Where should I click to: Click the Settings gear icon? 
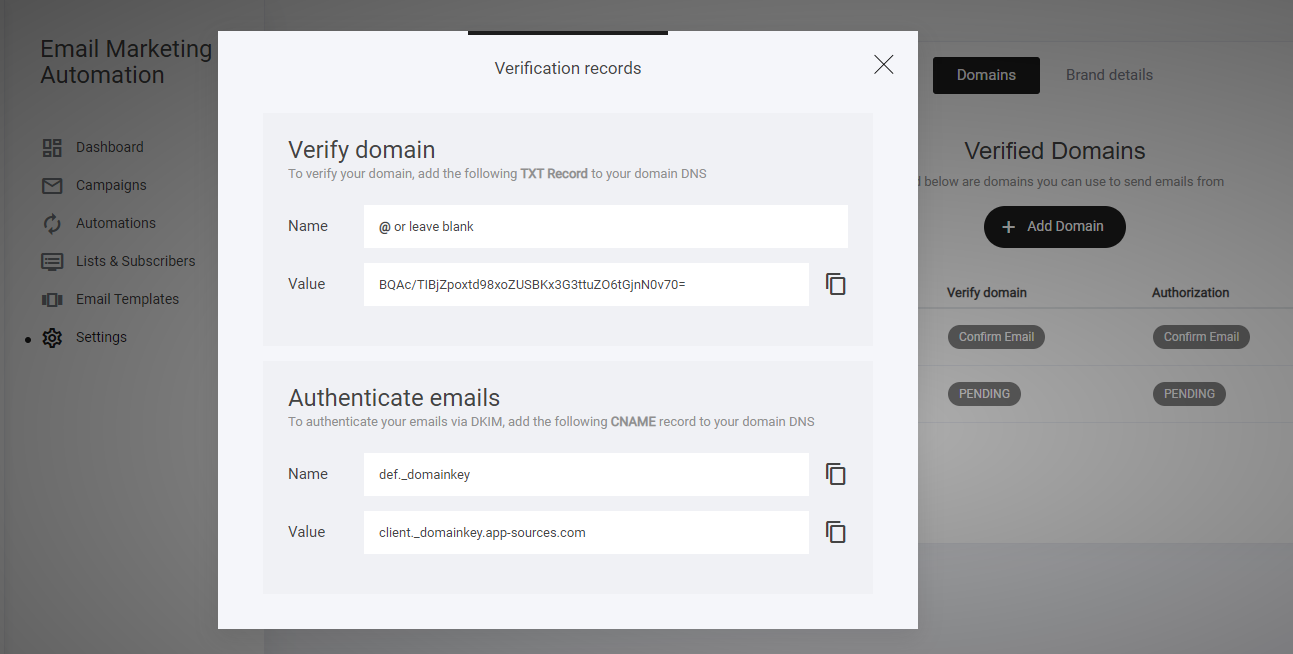pos(52,338)
